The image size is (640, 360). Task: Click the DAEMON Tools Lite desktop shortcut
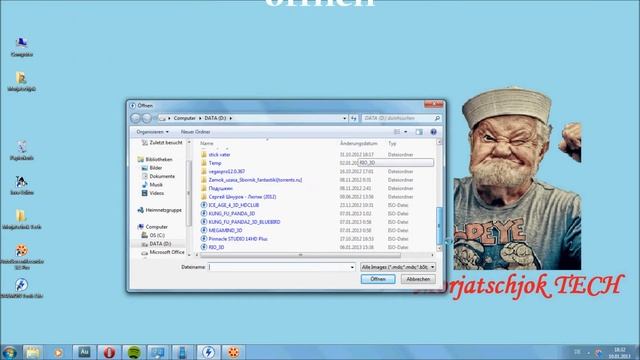(x=22, y=288)
